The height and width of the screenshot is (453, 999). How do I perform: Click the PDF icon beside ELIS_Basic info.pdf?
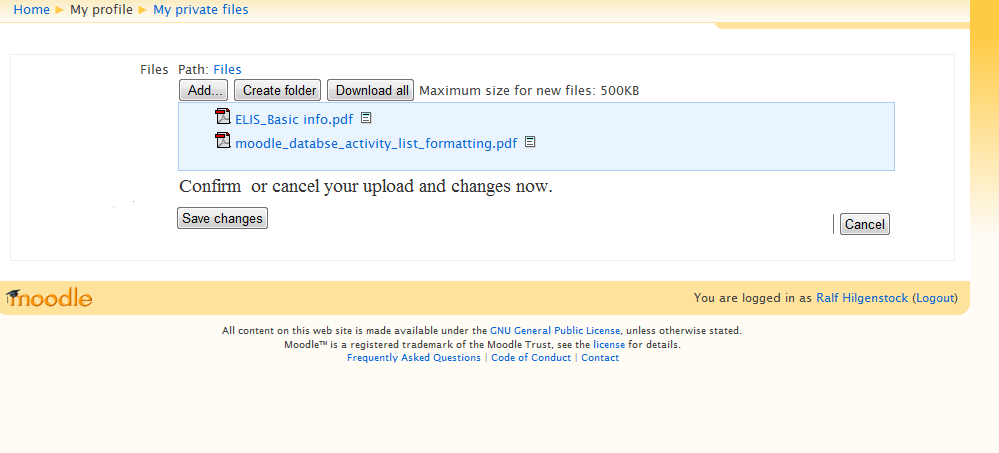click(x=223, y=117)
